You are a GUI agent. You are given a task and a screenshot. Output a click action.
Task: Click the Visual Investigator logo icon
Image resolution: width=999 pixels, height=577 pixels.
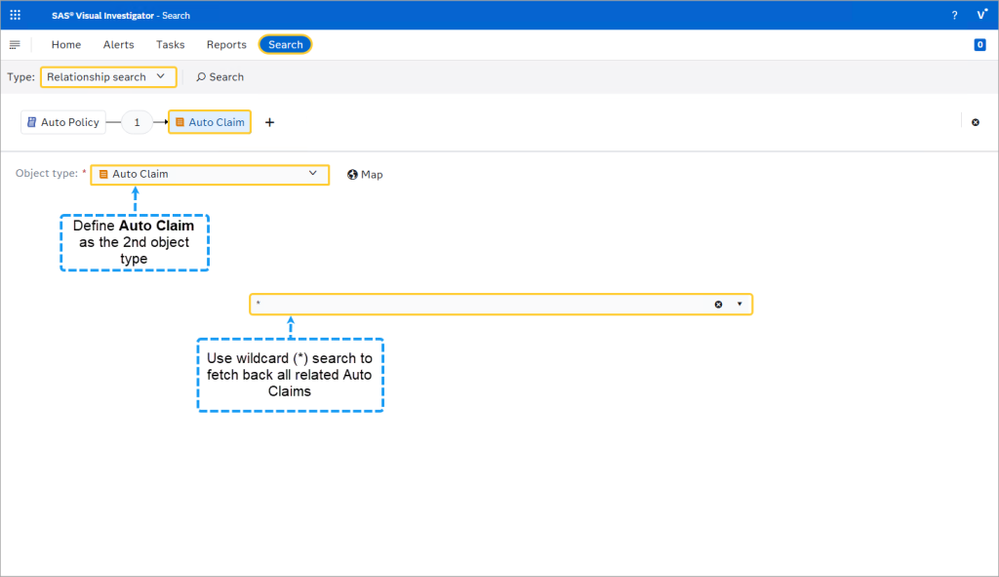(980, 14)
